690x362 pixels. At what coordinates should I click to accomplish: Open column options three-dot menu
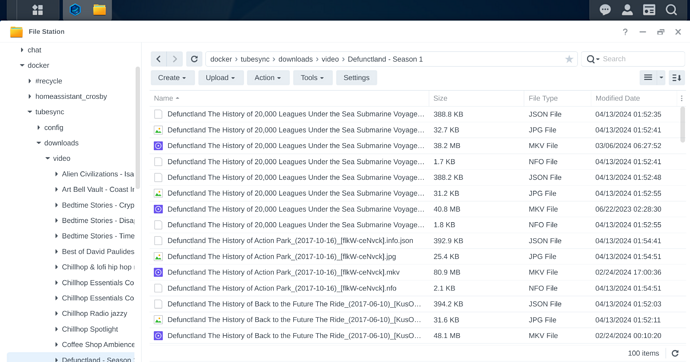682,99
